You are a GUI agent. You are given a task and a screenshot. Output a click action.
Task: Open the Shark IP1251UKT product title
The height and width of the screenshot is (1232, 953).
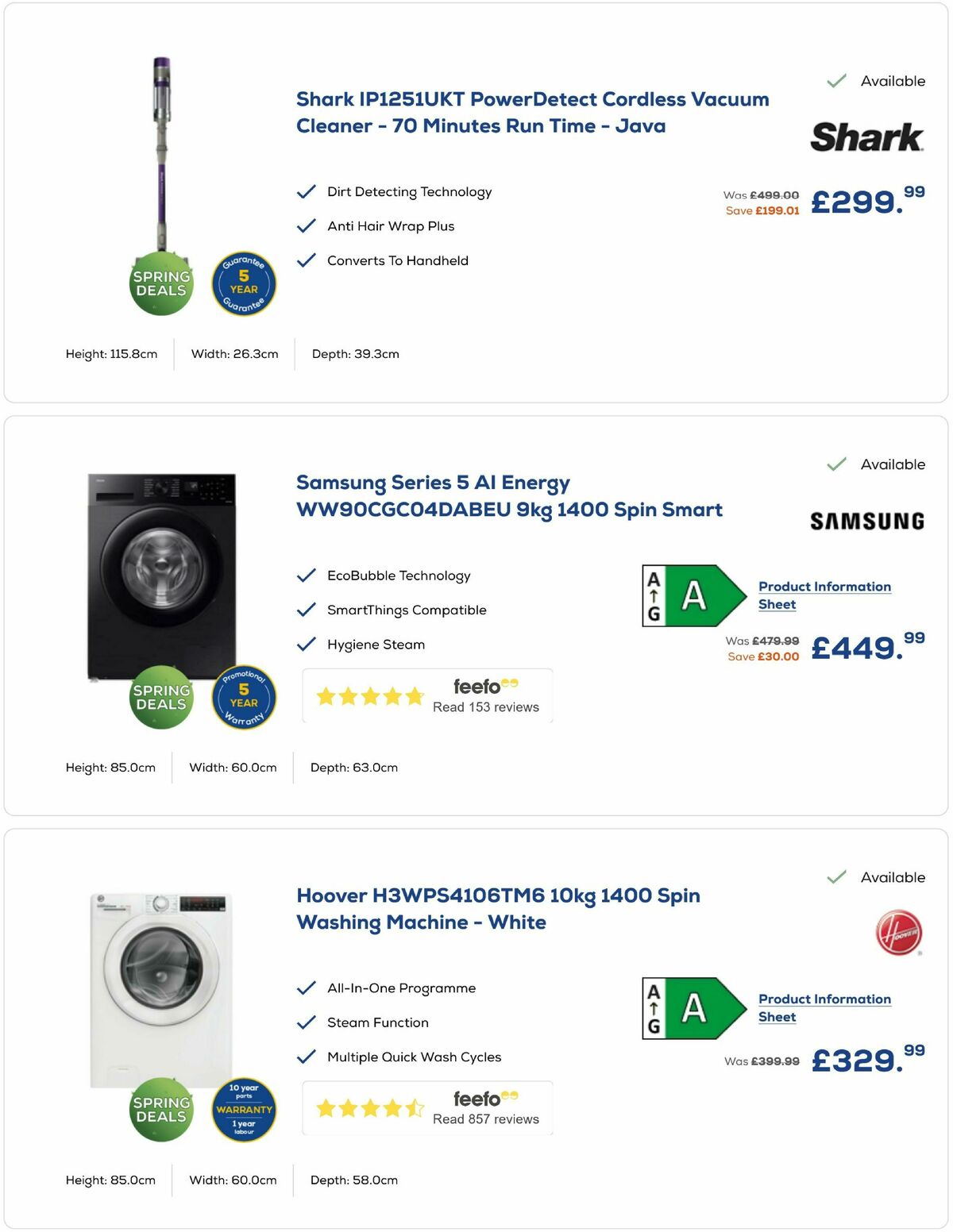point(532,112)
